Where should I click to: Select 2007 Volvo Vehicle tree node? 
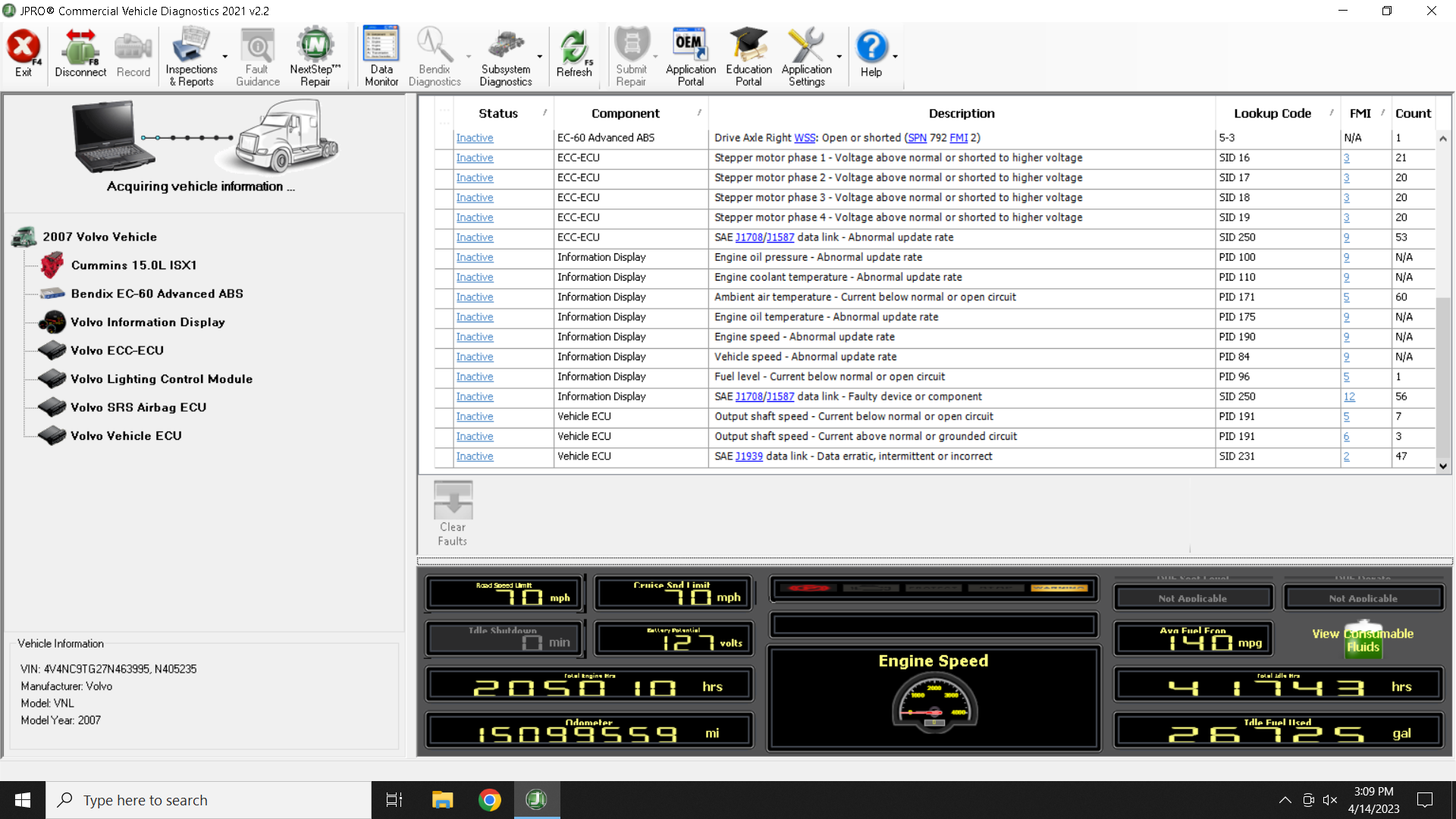pos(99,237)
